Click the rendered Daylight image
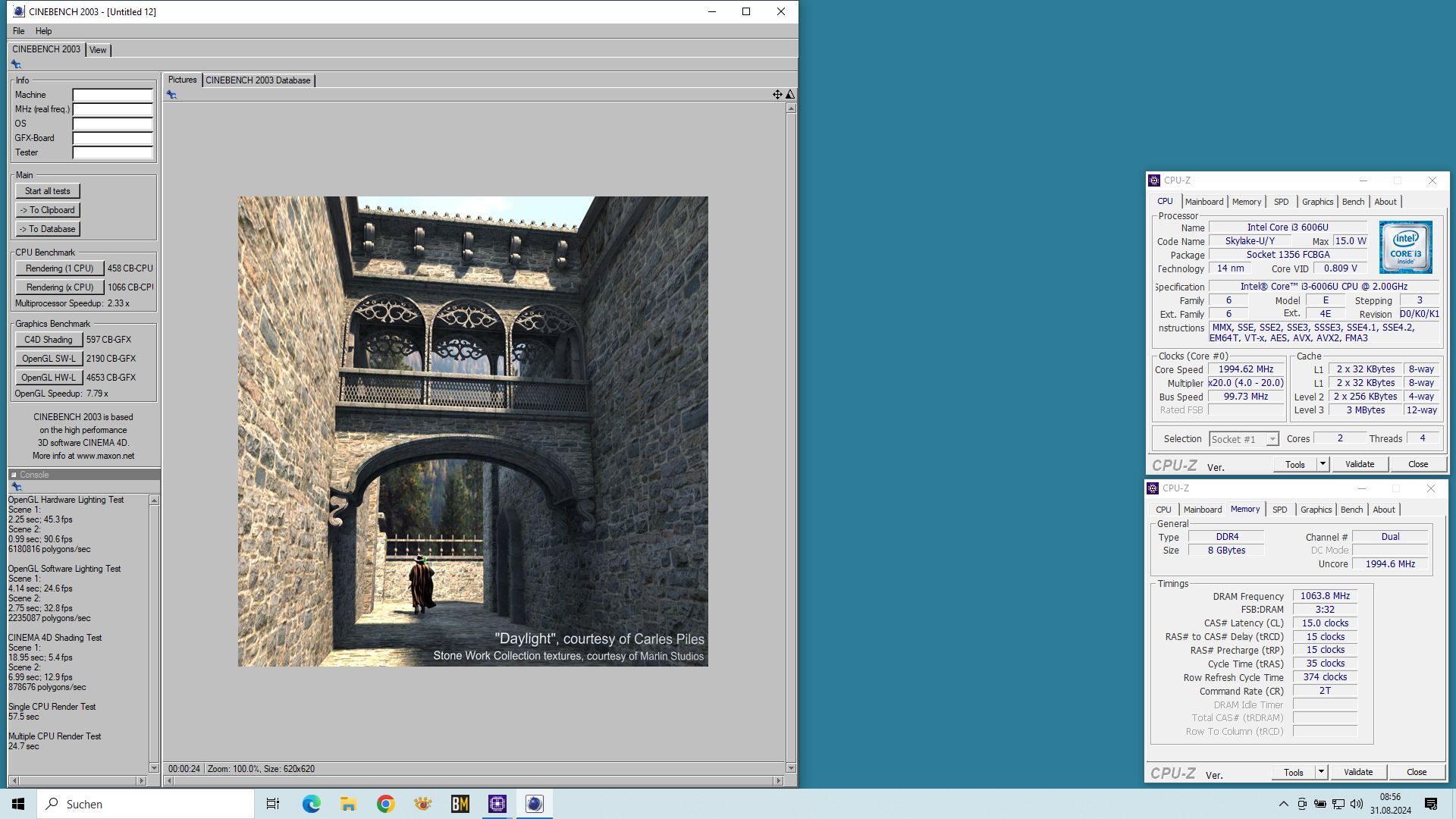 (473, 431)
